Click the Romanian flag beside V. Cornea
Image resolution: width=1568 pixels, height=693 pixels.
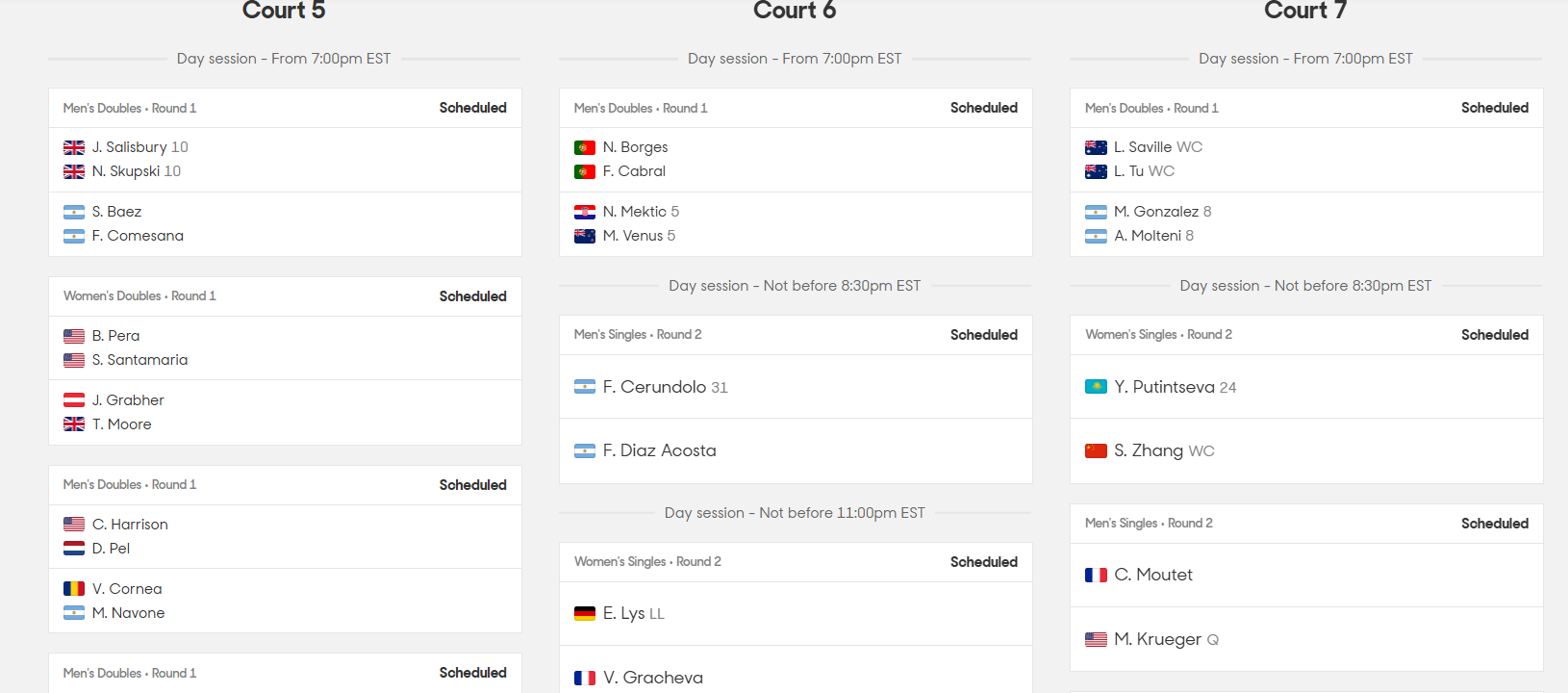74,589
